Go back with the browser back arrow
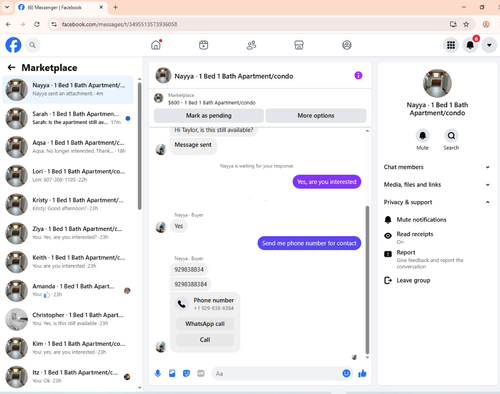Screen dimensions: 500x394 tap(8, 24)
